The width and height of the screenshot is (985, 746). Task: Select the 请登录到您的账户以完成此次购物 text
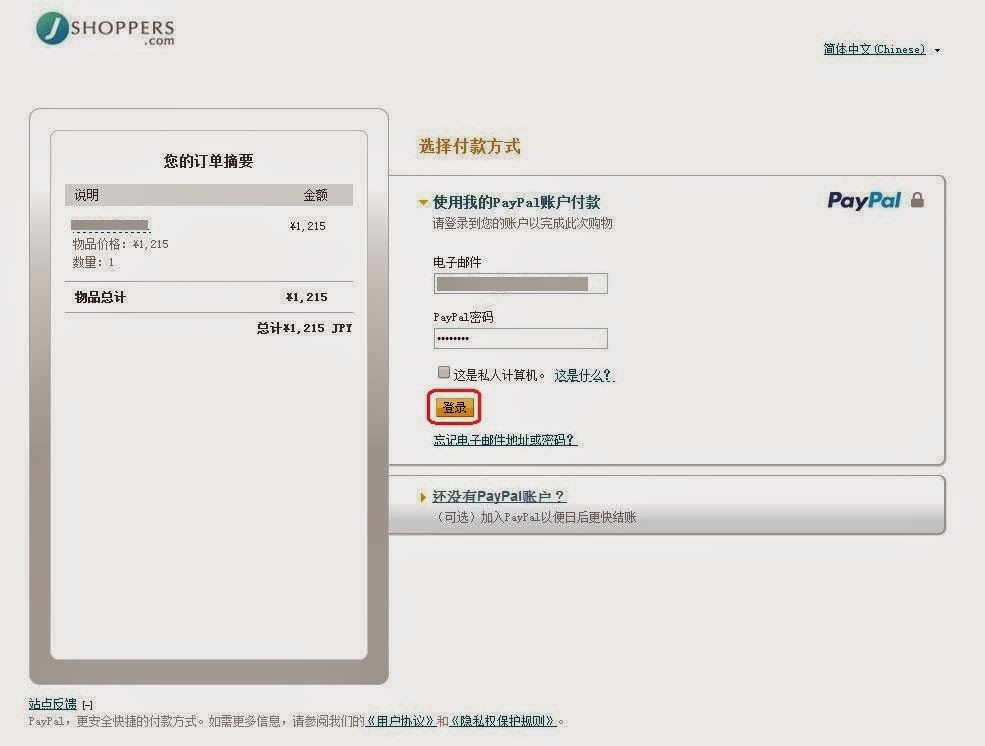click(x=522, y=224)
